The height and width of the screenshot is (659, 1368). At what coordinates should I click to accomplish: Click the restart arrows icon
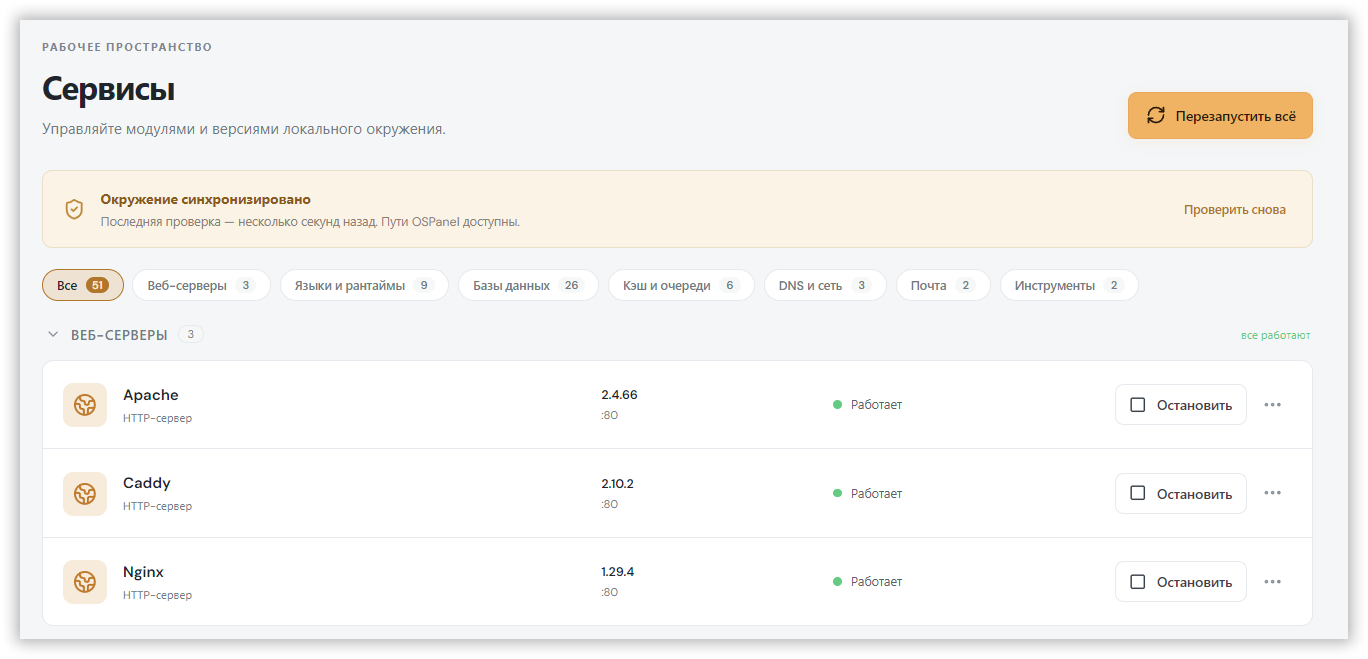point(1156,115)
